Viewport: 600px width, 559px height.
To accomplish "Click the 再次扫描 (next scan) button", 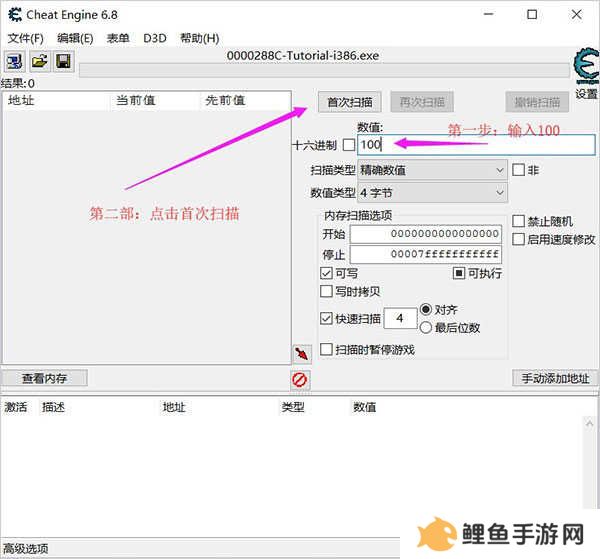I will click(422, 102).
